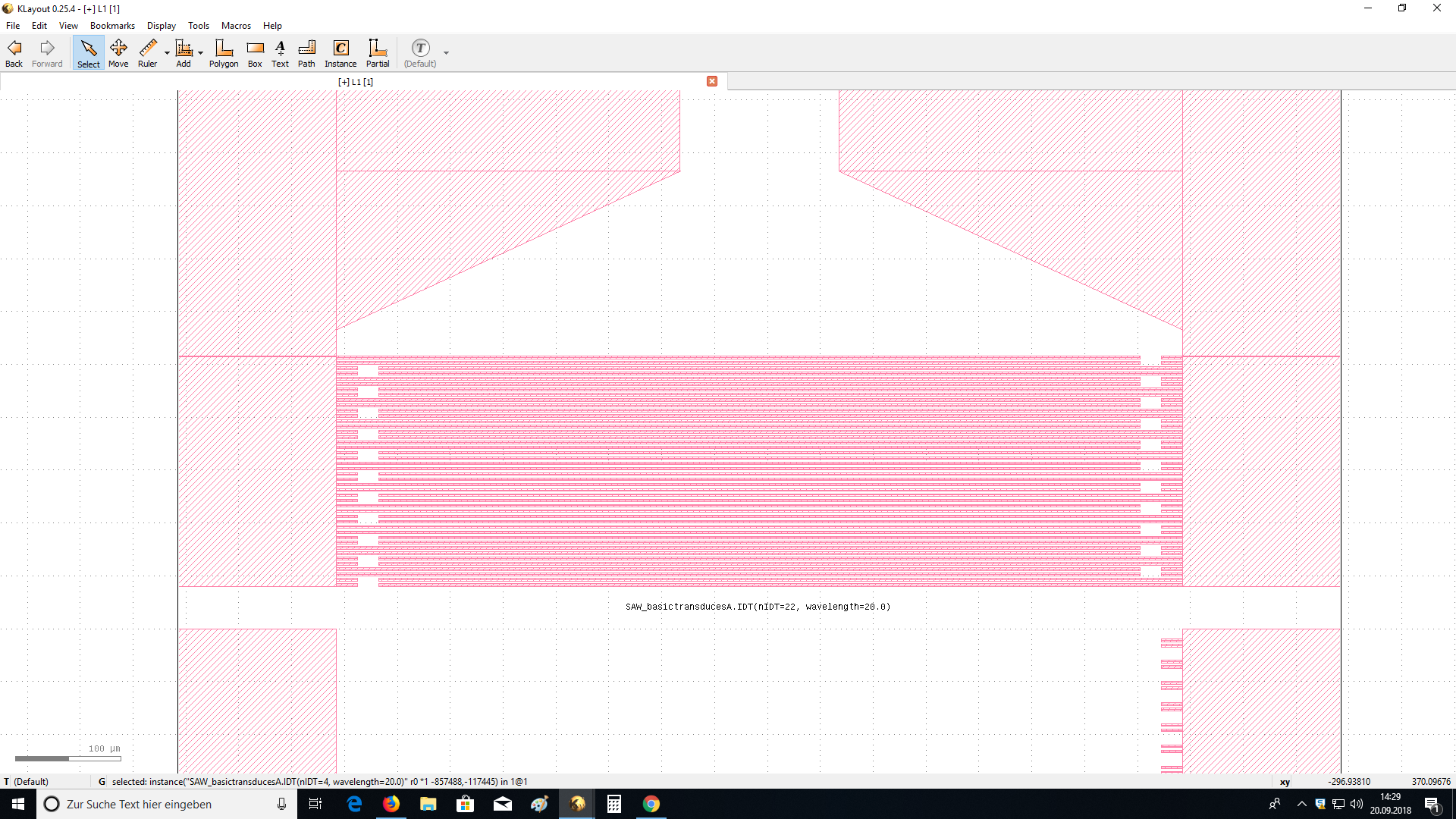1456x819 pixels.
Task: Choose the Polygon drawing tool
Action: pyautogui.click(x=224, y=53)
